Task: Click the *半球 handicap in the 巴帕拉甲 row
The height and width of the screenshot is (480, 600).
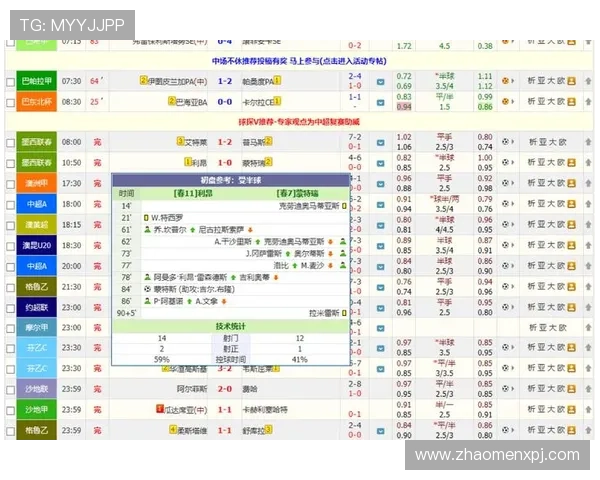Action: 444,76
